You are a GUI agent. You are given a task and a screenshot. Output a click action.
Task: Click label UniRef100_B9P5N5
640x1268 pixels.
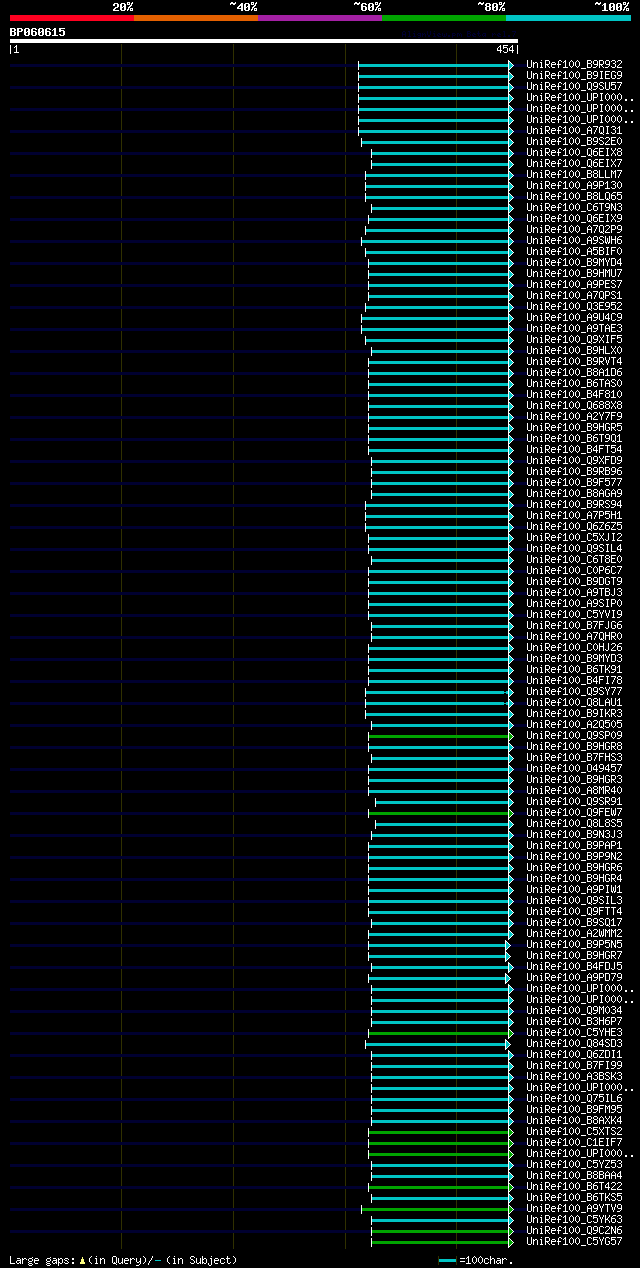pyautogui.click(x=574, y=944)
